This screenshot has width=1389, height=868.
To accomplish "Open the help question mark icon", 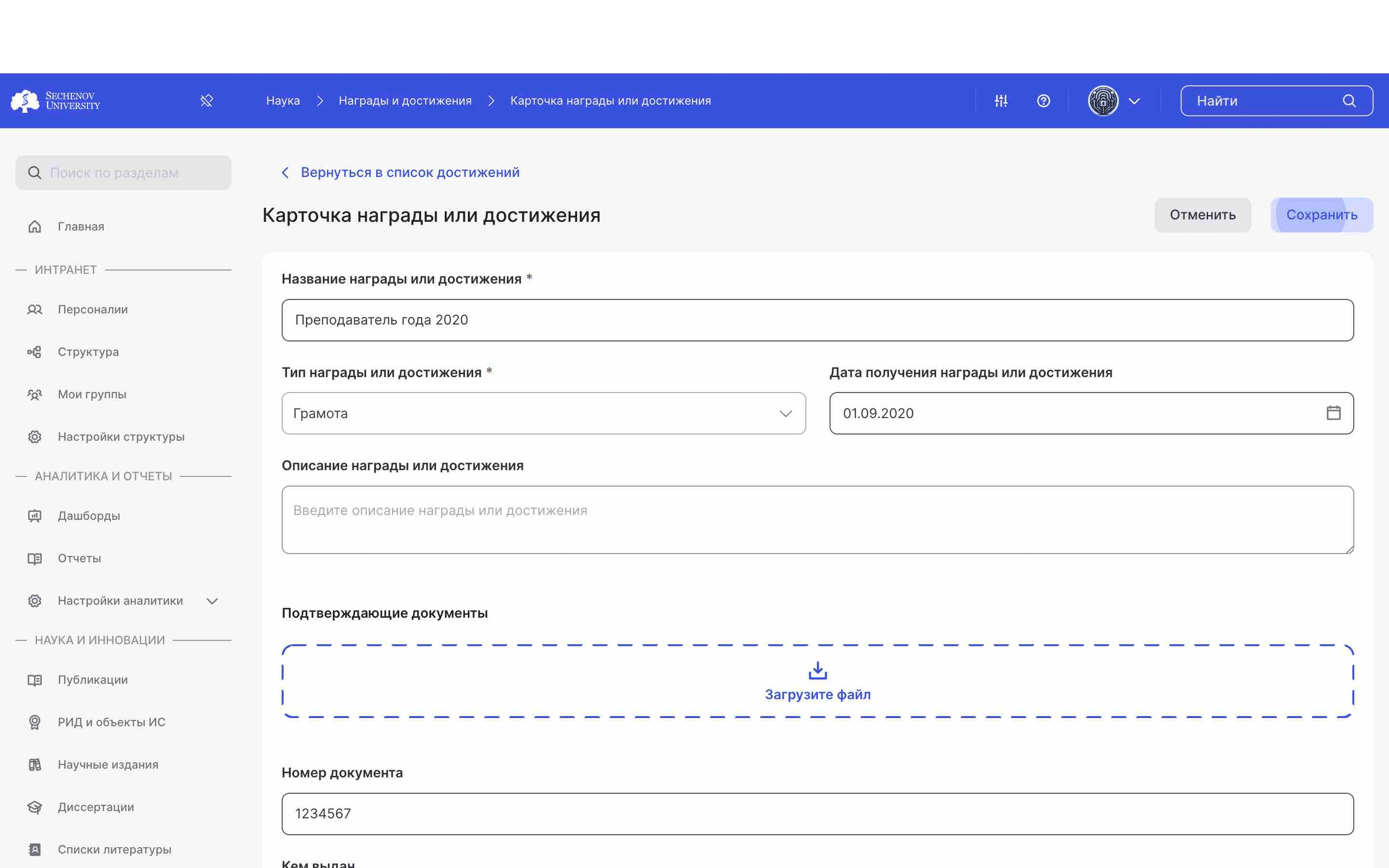I will [1044, 101].
